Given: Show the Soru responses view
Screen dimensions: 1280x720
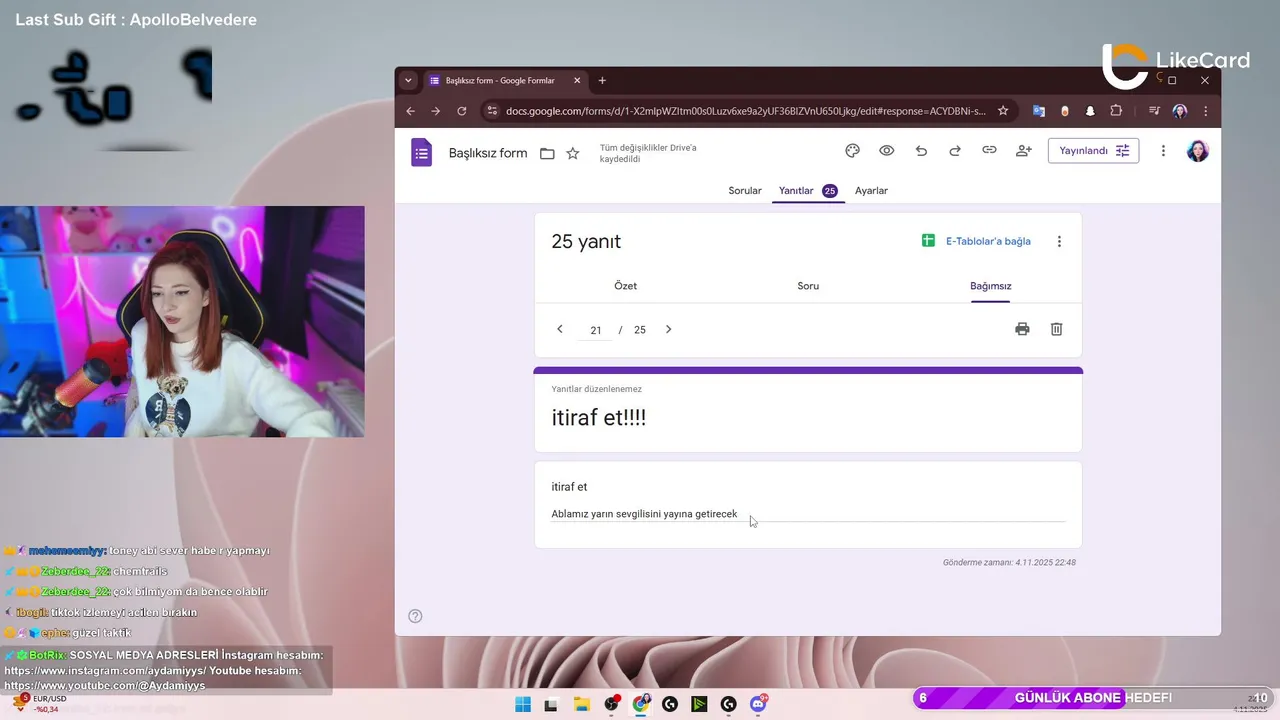Looking at the screenshot, I should [808, 286].
